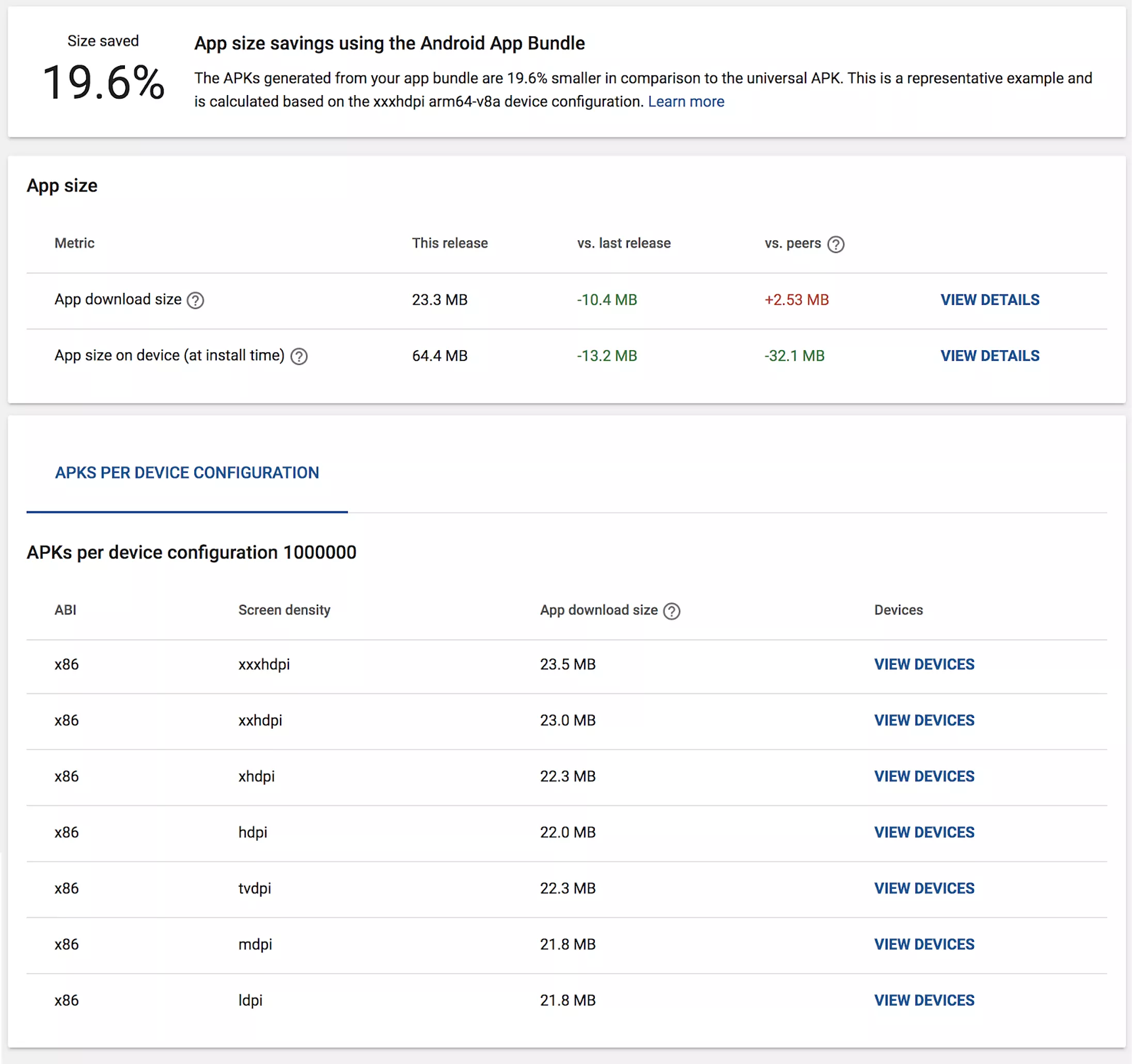View details for App download size
This screenshot has width=1132, height=1064.
pos(989,300)
